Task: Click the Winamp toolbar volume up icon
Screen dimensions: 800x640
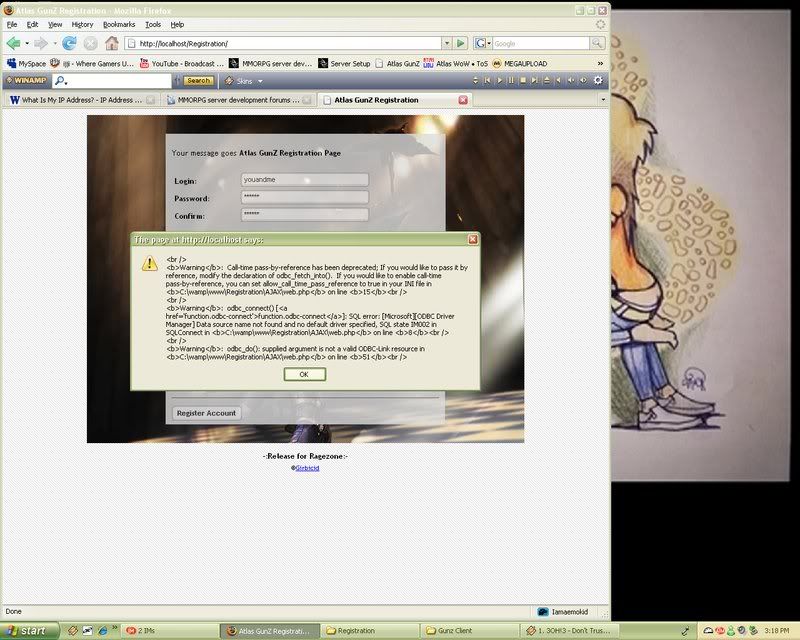Action: [x=583, y=81]
